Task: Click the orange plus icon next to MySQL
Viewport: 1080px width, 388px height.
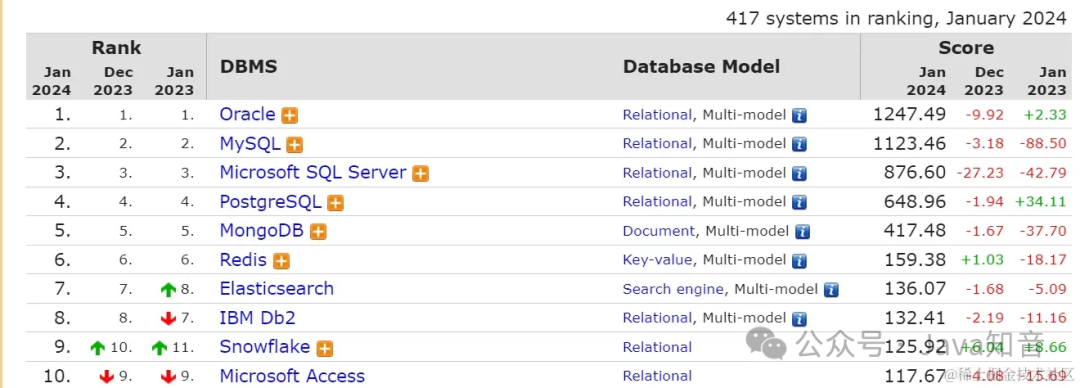Action: coord(295,145)
